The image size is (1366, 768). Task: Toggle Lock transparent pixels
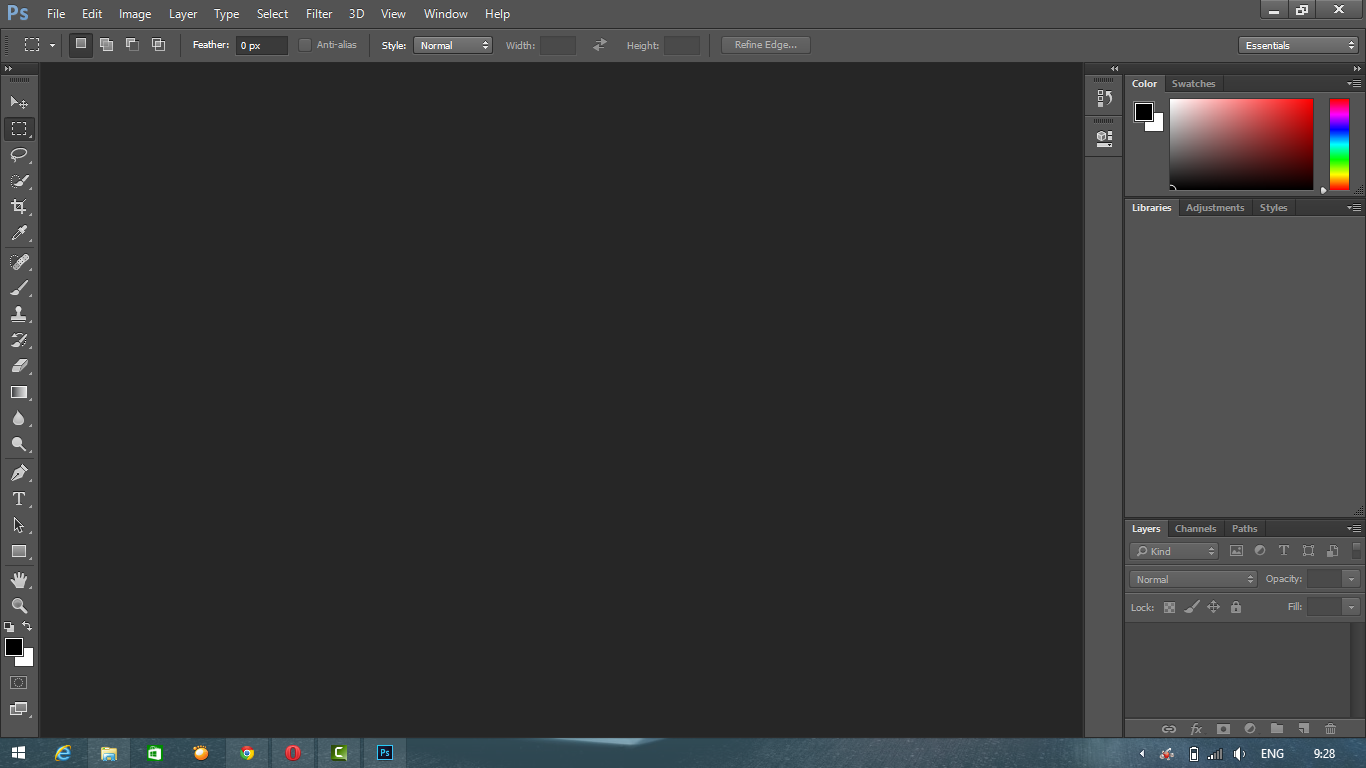[1169, 607]
